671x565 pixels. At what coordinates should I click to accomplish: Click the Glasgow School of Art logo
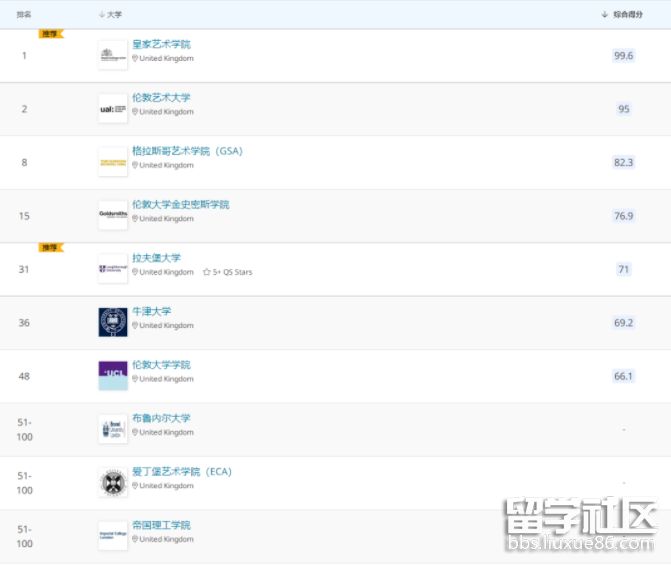click(x=113, y=162)
